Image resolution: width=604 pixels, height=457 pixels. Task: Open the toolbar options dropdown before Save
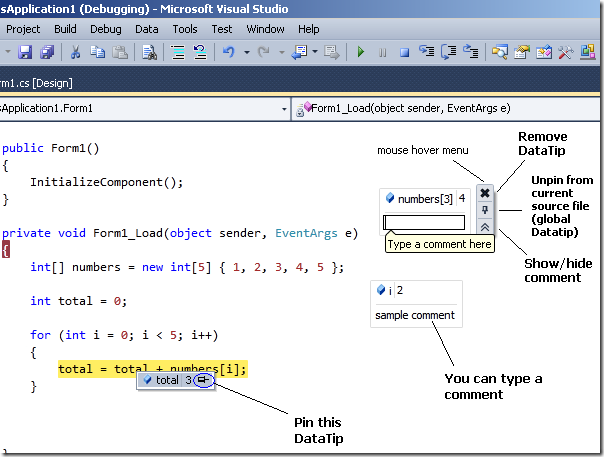click(x=7, y=51)
